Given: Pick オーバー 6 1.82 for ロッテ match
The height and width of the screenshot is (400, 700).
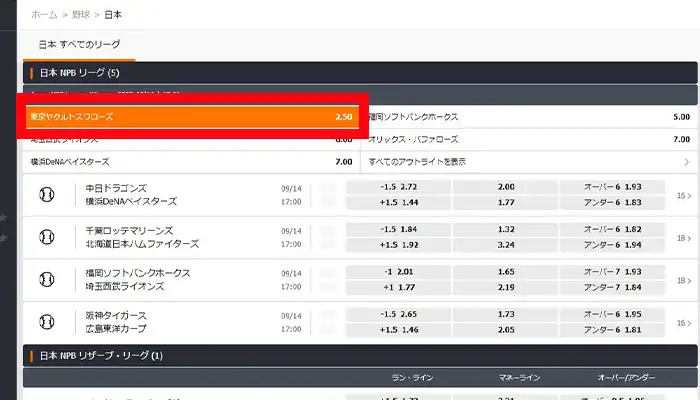Looking at the screenshot, I should coord(612,229).
